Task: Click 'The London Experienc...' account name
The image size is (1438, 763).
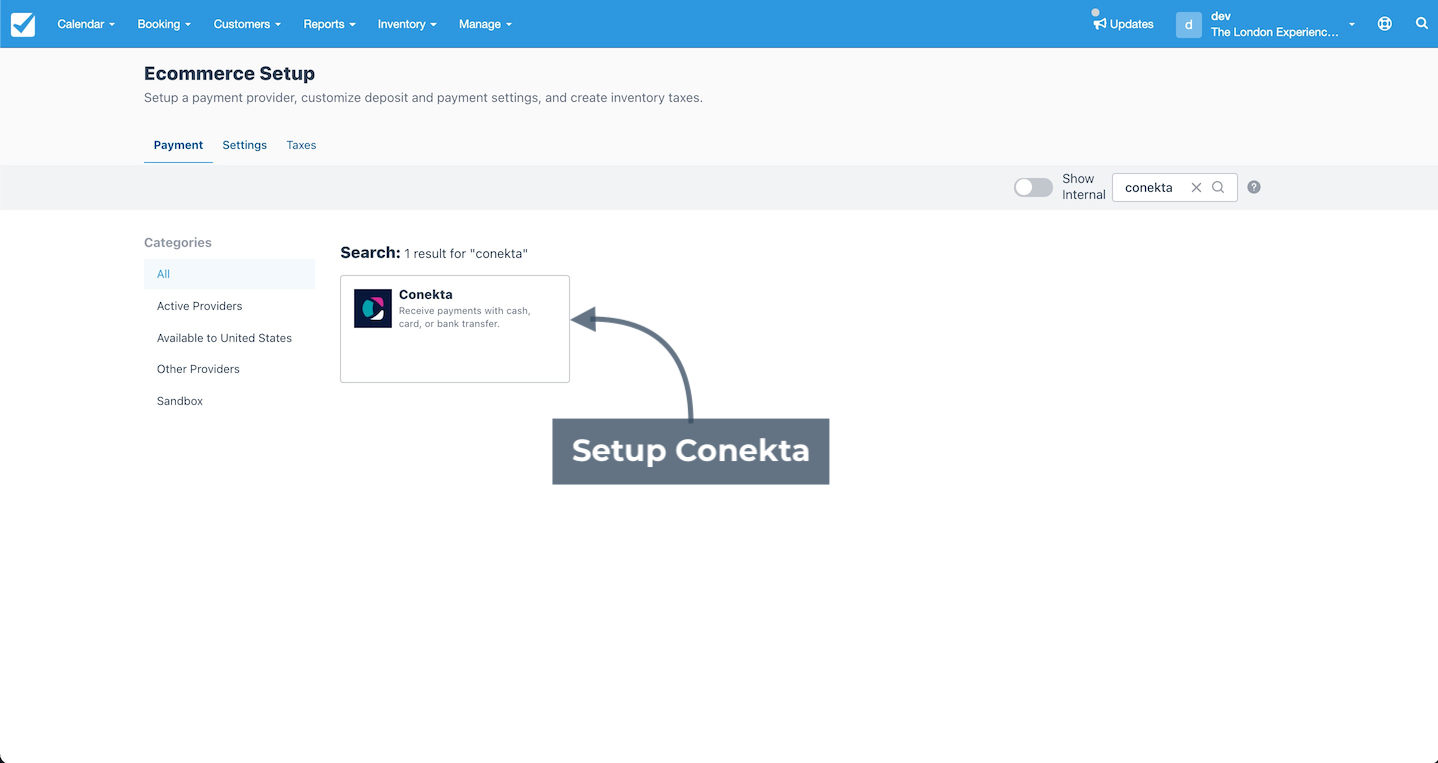Action: point(1274,32)
